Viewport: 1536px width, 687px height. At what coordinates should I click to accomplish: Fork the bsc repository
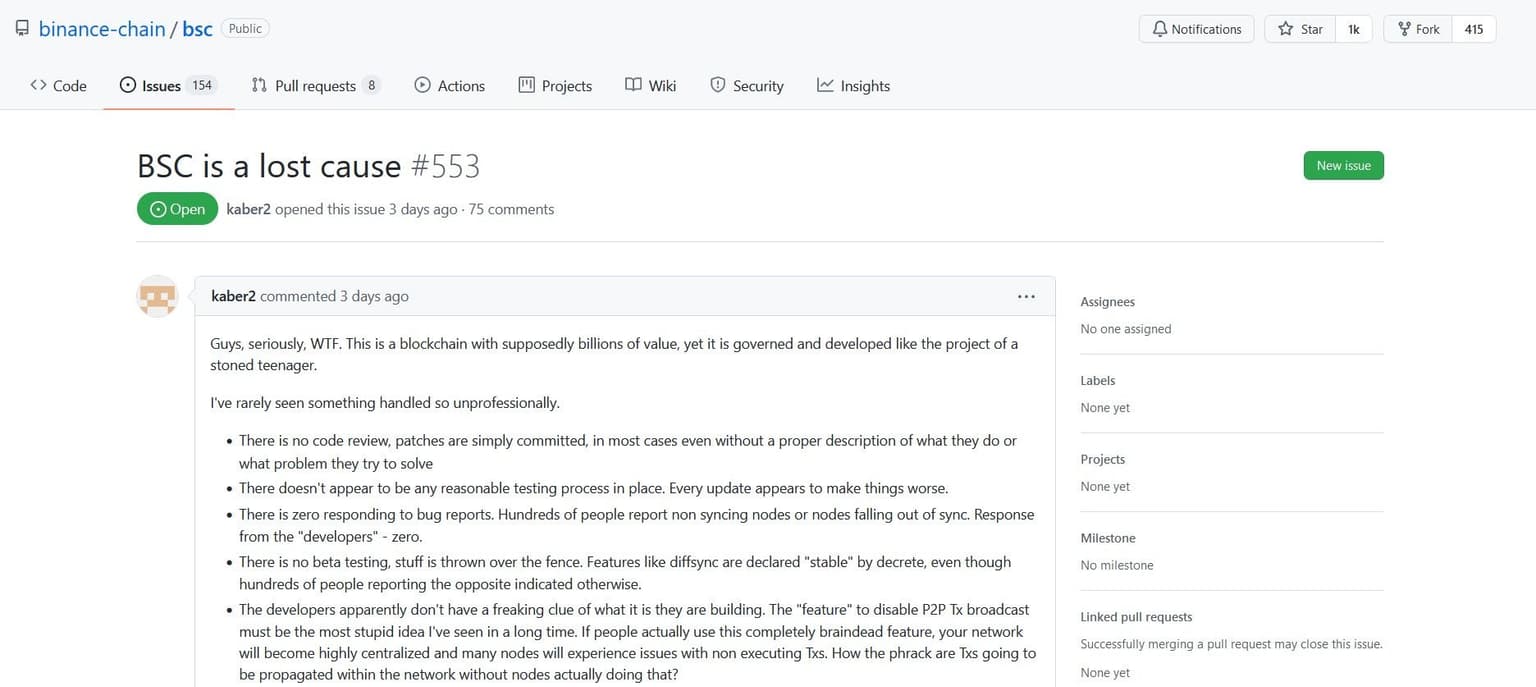click(x=1418, y=29)
